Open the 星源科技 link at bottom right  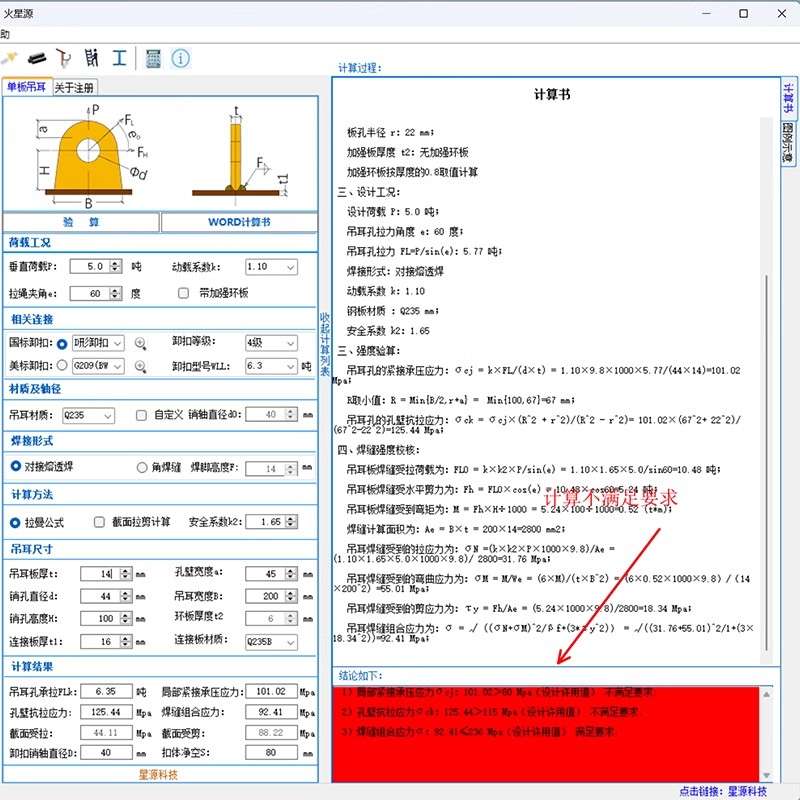pos(747,791)
